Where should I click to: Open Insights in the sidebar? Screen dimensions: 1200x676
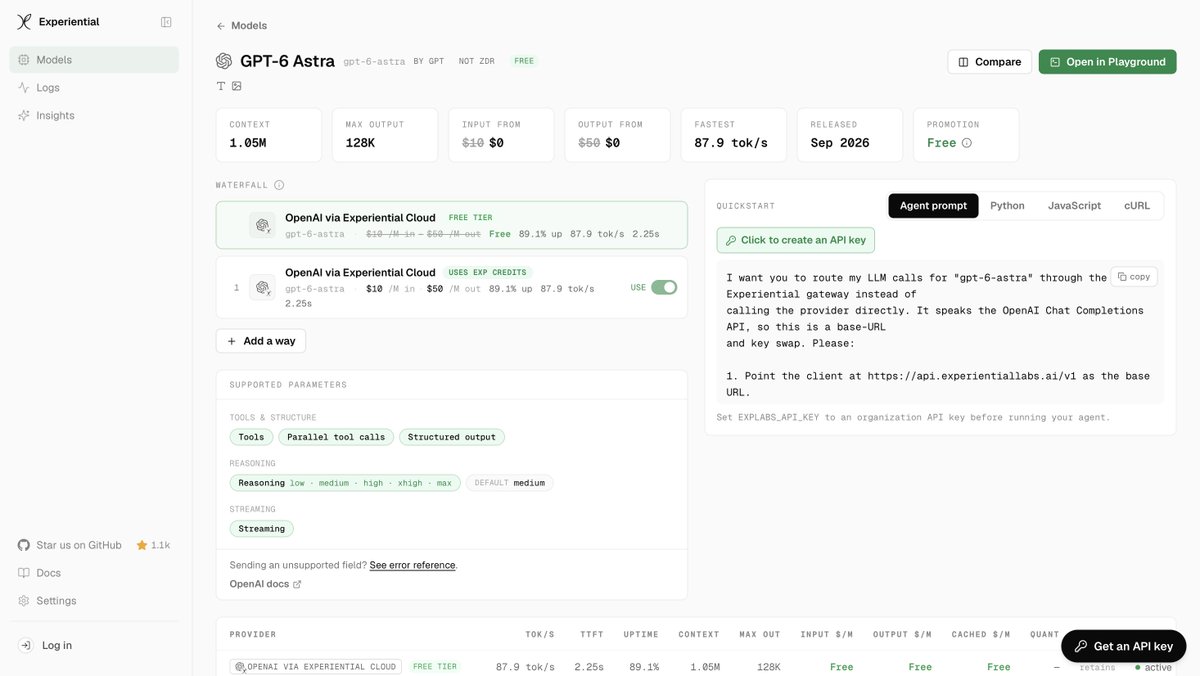[94, 116]
